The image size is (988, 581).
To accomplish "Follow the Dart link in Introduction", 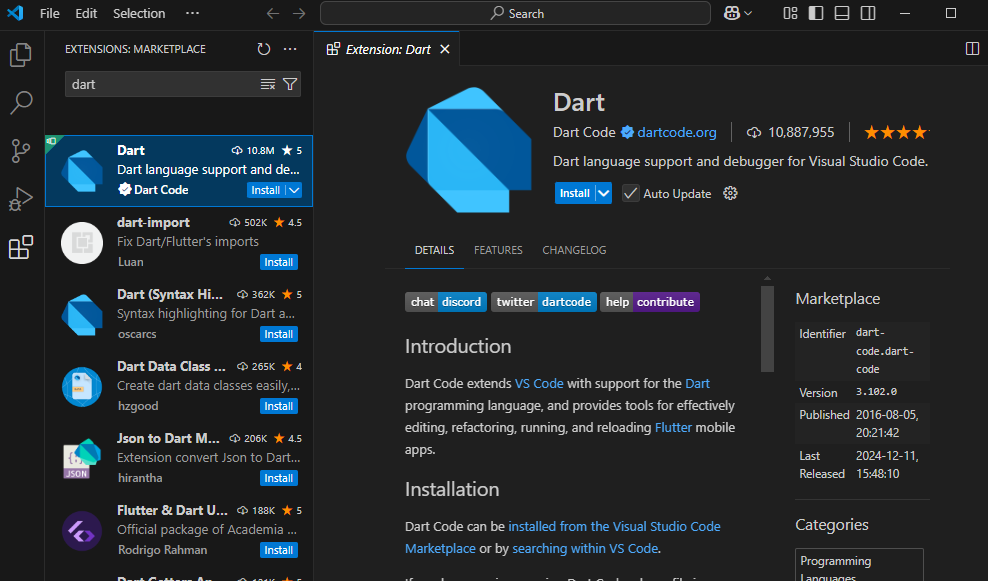I will pyautogui.click(x=697, y=384).
